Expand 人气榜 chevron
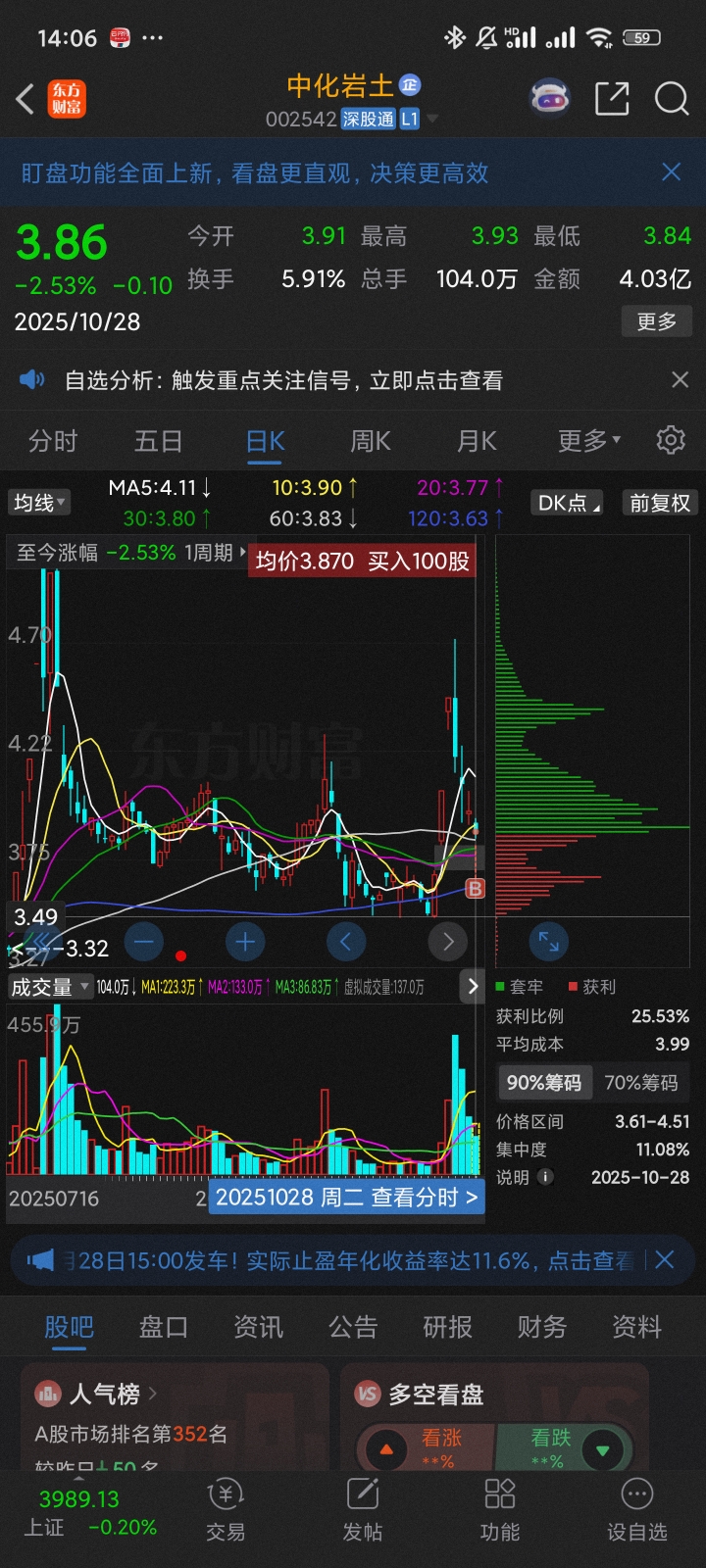 pos(153,1394)
